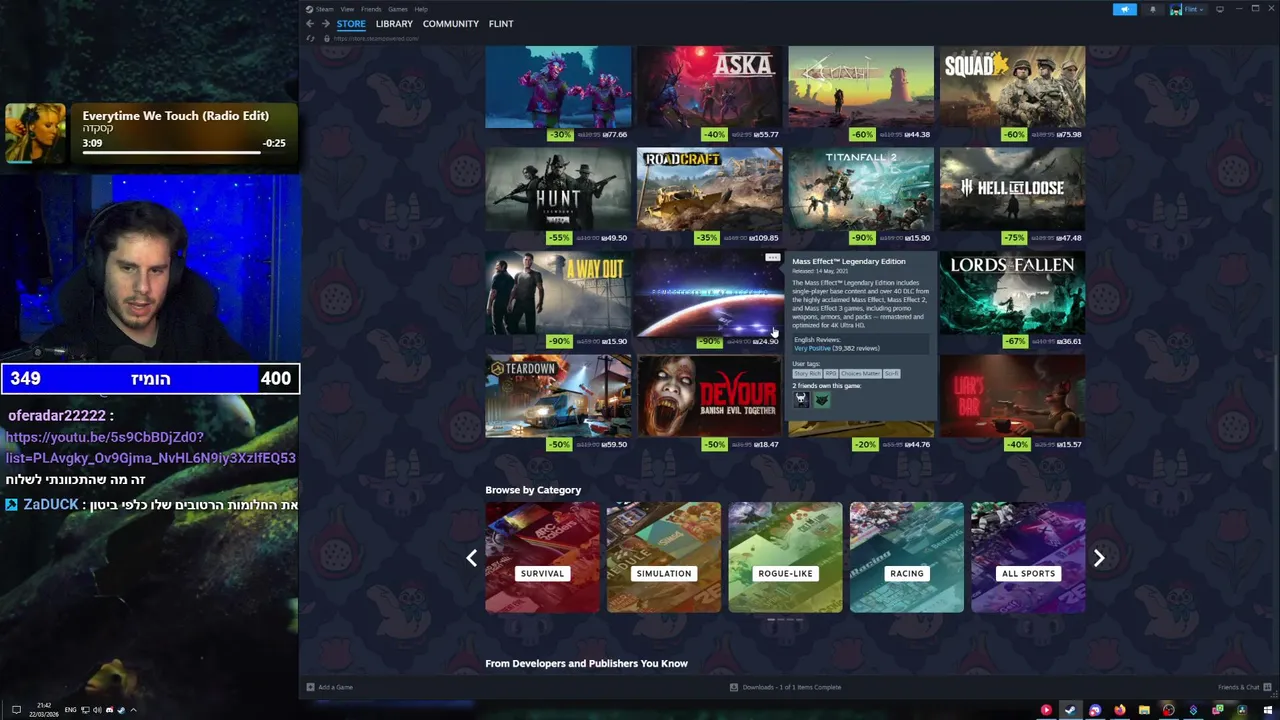Click the Sci-fi tag
Image resolution: width=1280 pixels, height=720 pixels.
click(892, 373)
